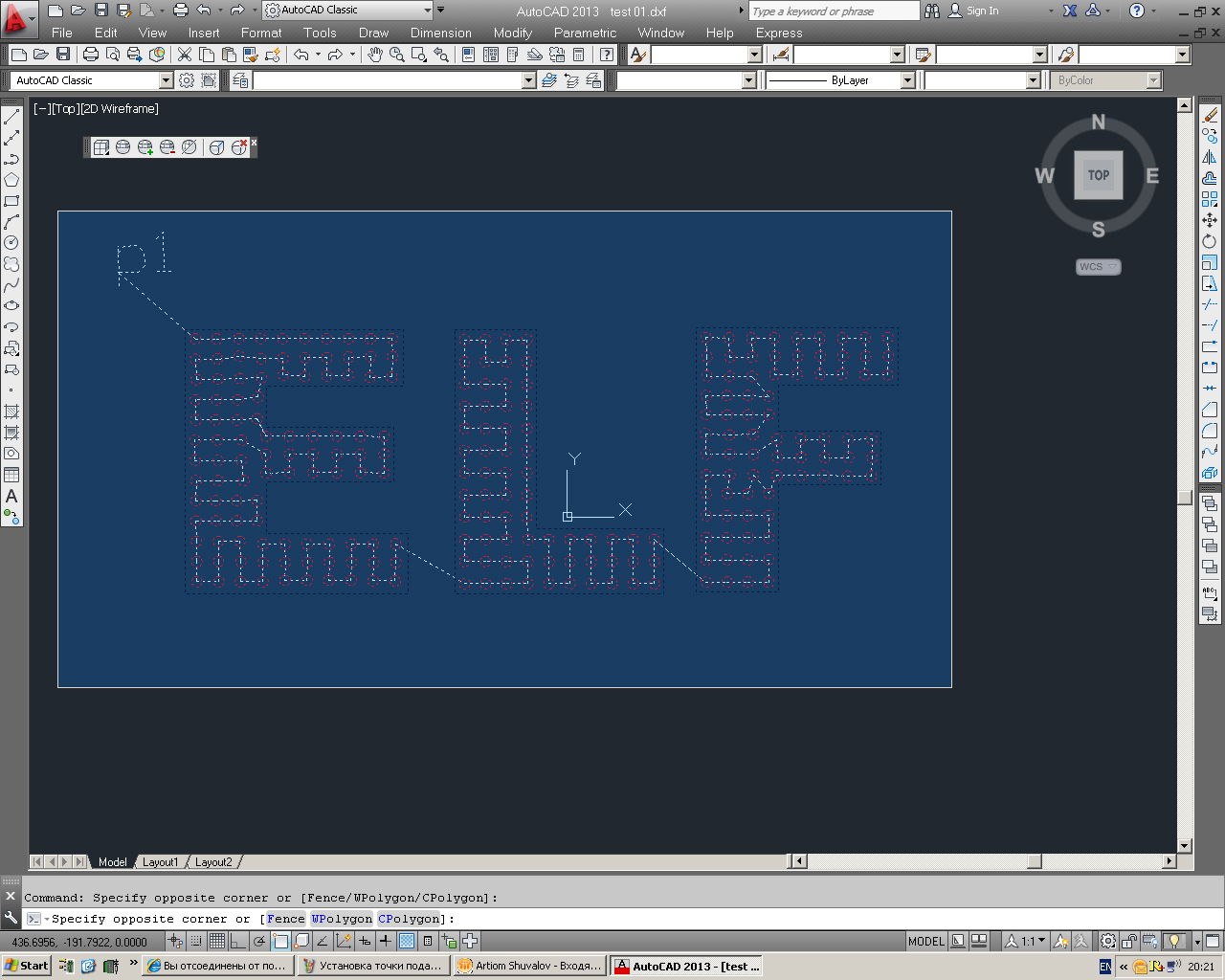Click the Save icon in the Standard toolbar
The height and width of the screenshot is (980, 1225).
[63, 56]
